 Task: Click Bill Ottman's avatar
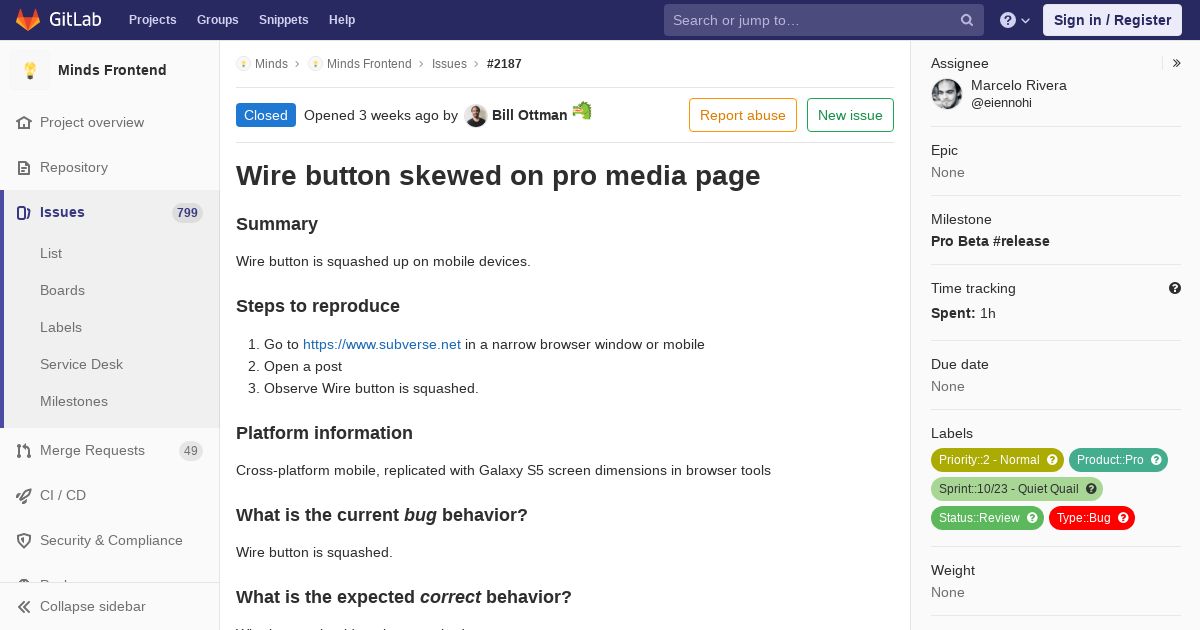pyautogui.click(x=476, y=115)
